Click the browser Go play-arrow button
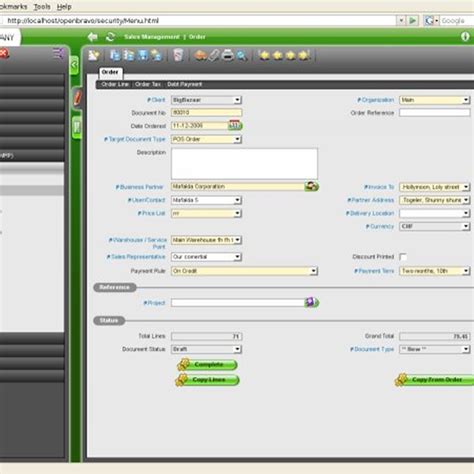The width and height of the screenshot is (474, 474). coord(412,21)
